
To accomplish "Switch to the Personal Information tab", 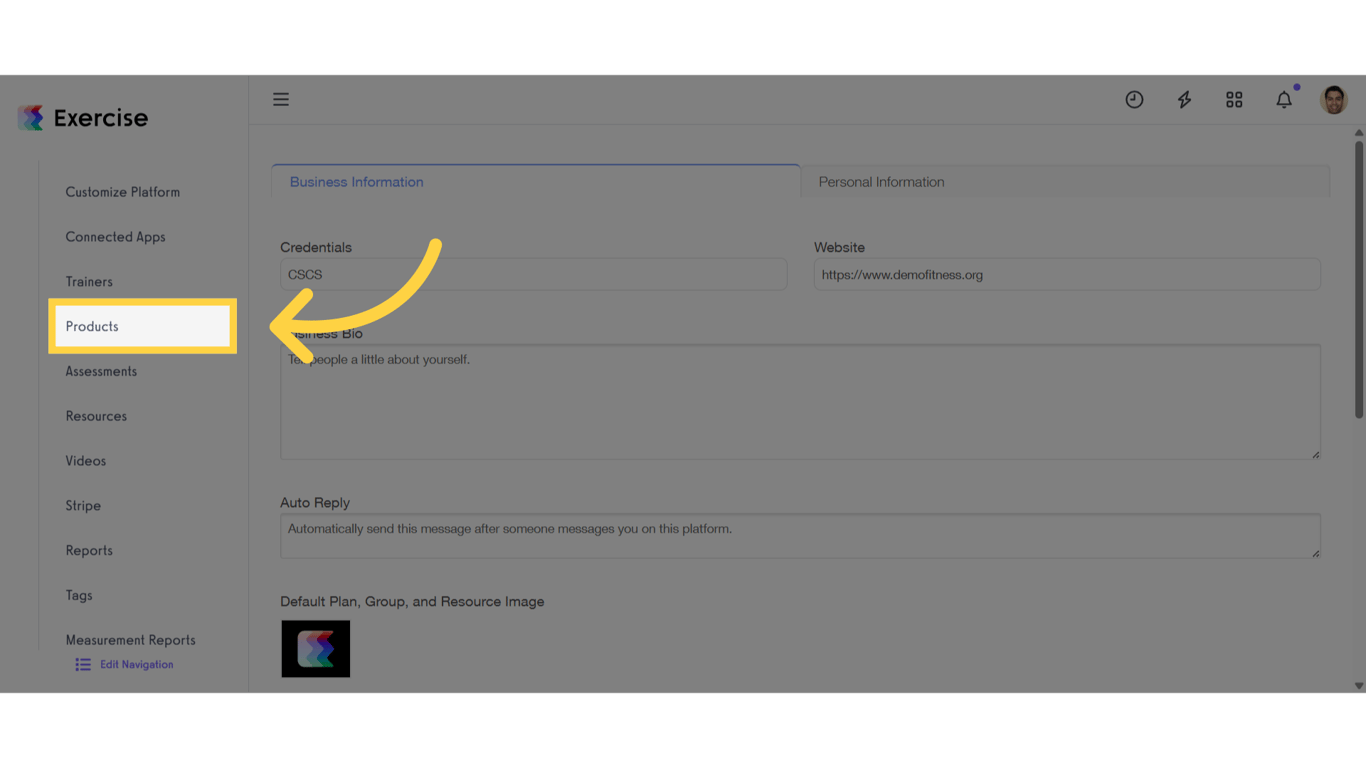I will (x=881, y=181).
